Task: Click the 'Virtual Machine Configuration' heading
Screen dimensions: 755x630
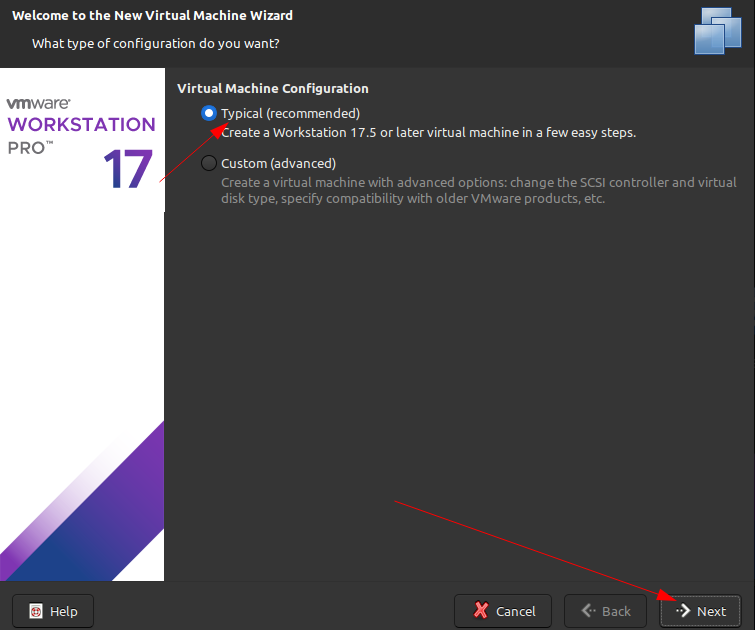Action: 273,89
